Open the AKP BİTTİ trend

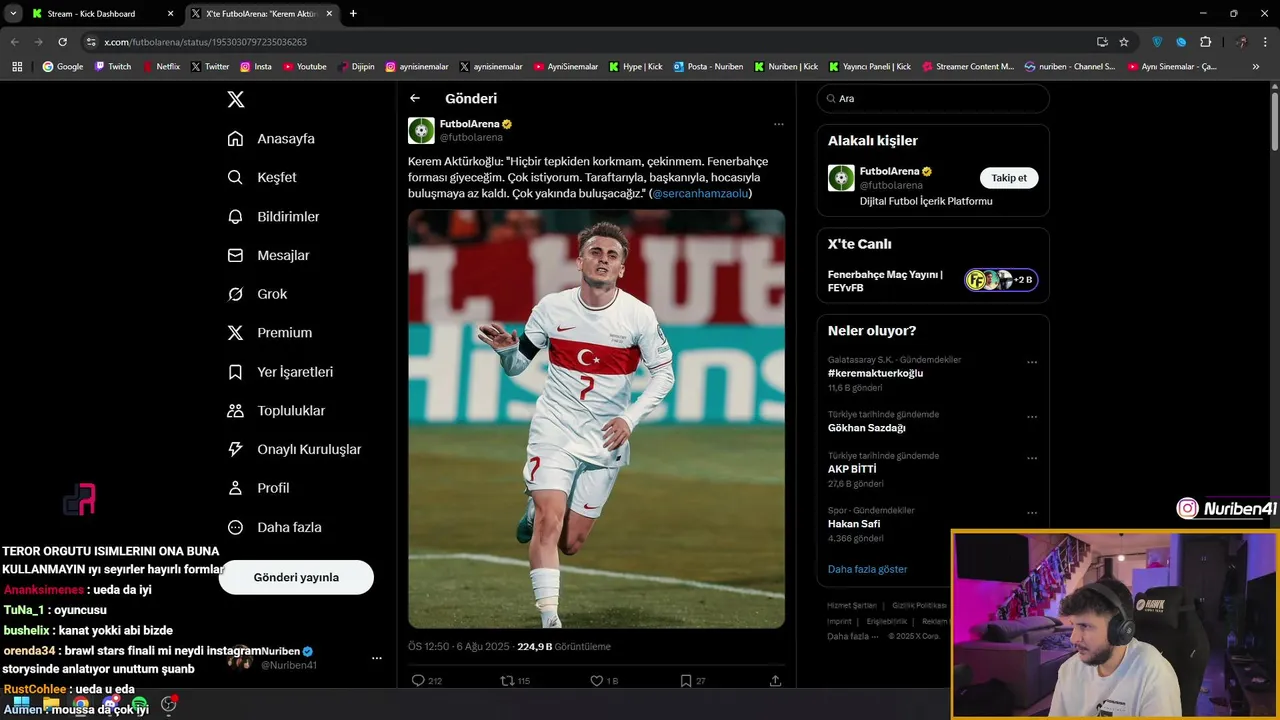point(852,469)
